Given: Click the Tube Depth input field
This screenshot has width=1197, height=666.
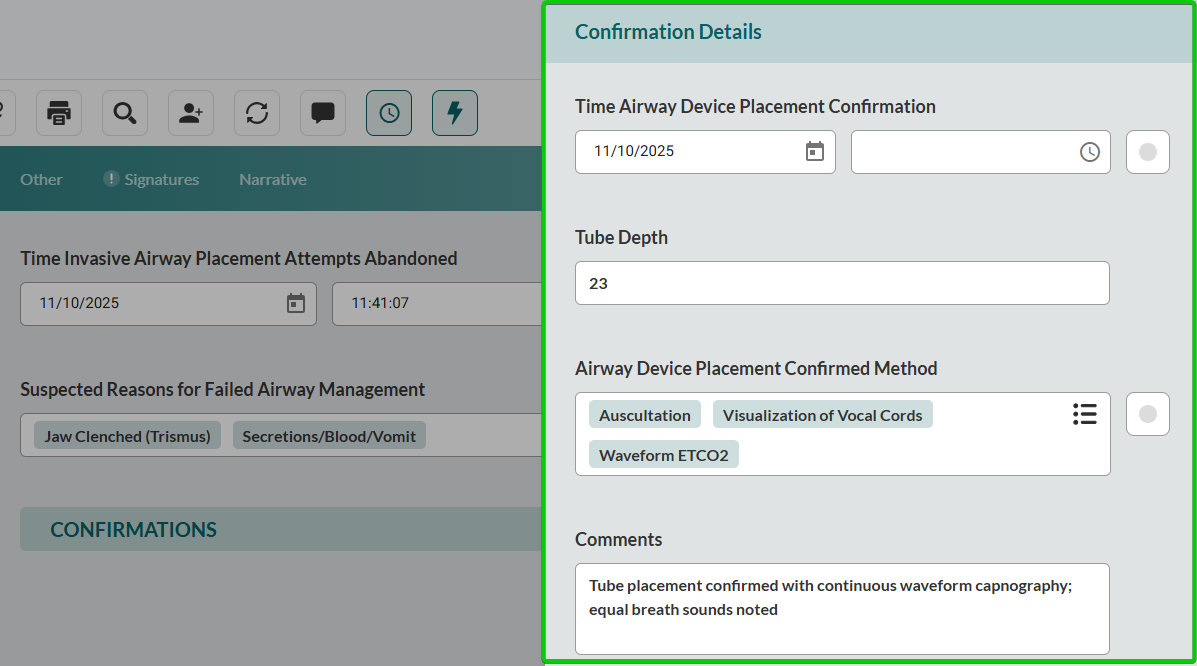Looking at the screenshot, I should click(842, 283).
